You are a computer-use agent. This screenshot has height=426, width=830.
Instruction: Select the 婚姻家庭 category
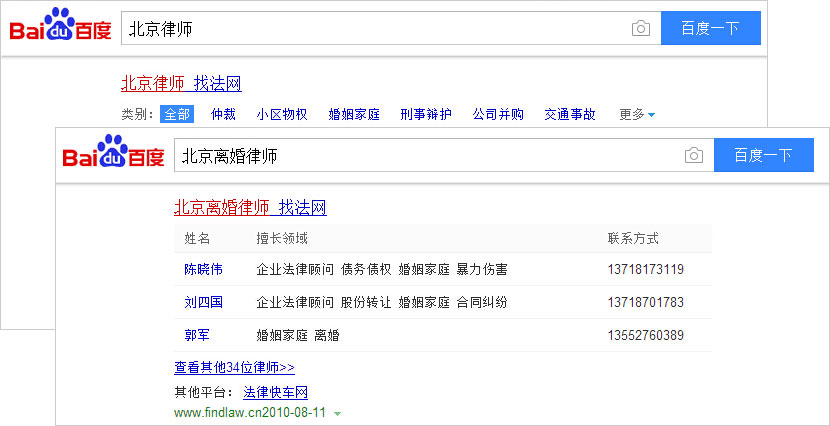[354, 114]
